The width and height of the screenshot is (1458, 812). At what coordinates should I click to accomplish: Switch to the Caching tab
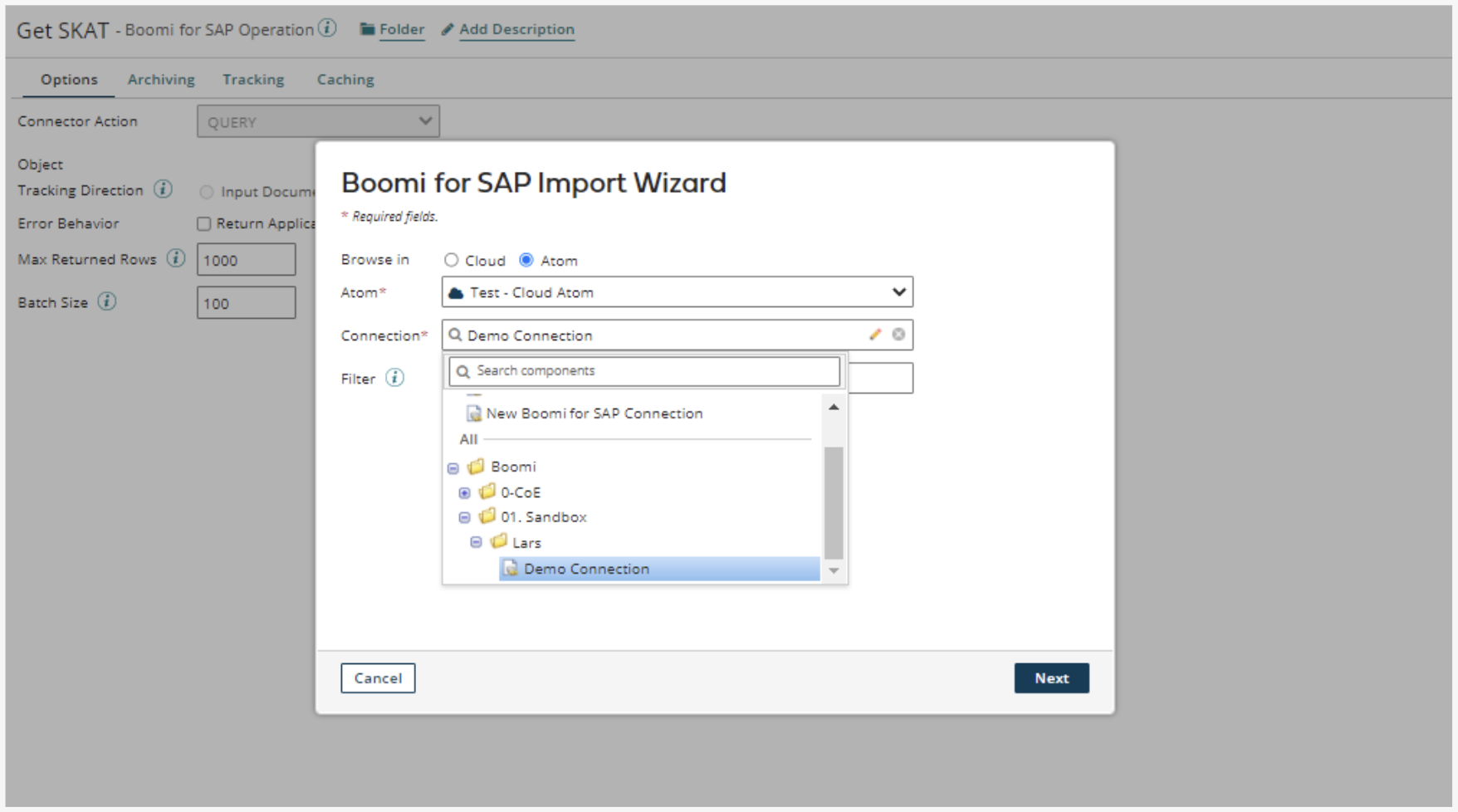(x=345, y=80)
